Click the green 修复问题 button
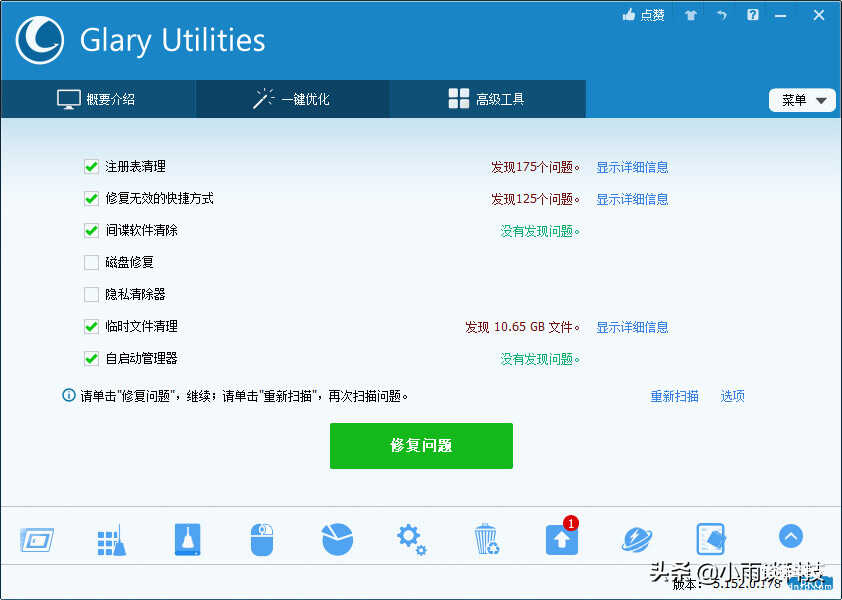Image resolution: width=842 pixels, height=600 pixels. [x=421, y=446]
